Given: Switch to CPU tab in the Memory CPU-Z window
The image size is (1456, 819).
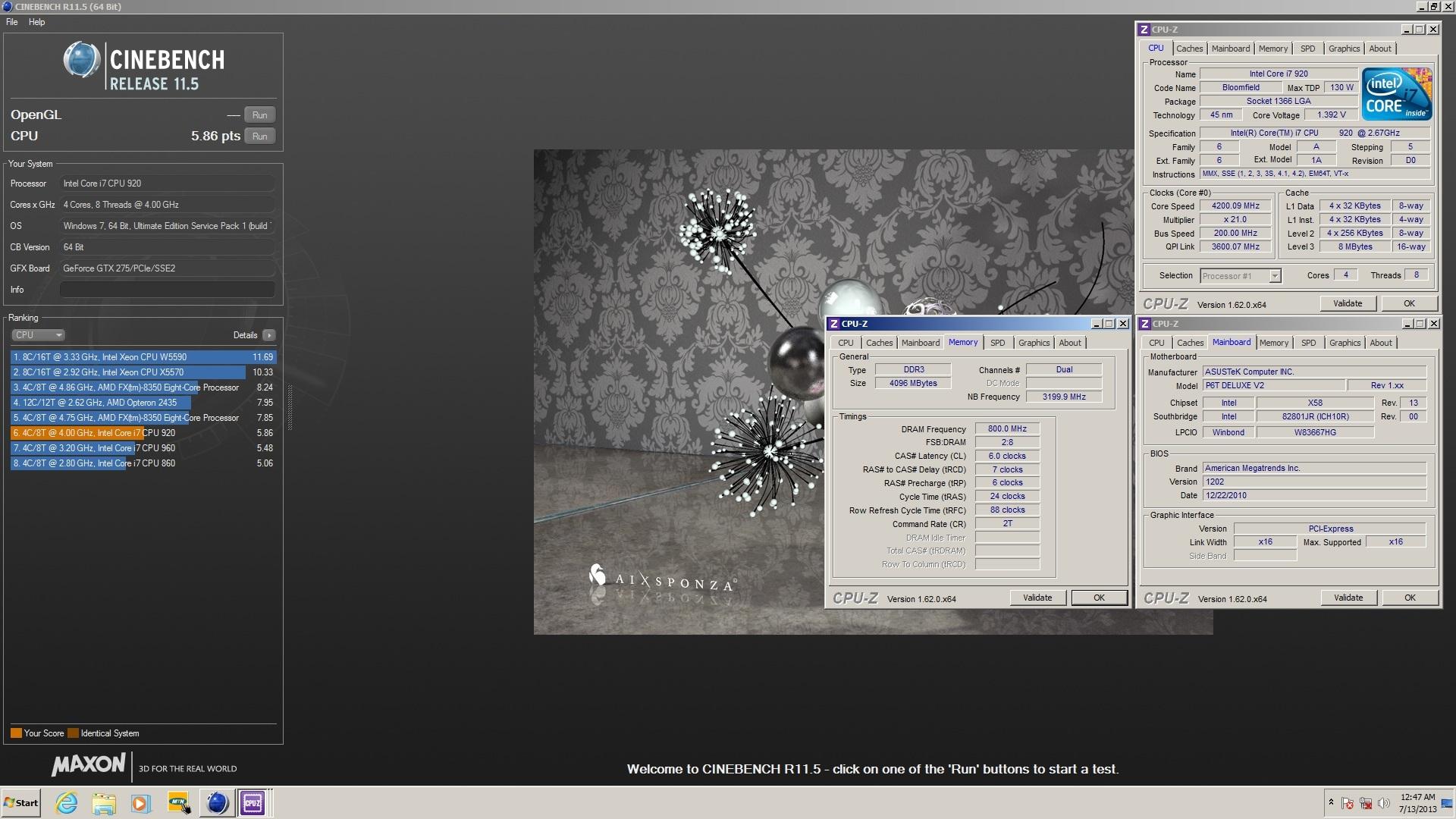Looking at the screenshot, I should click(x=846, y=343).
